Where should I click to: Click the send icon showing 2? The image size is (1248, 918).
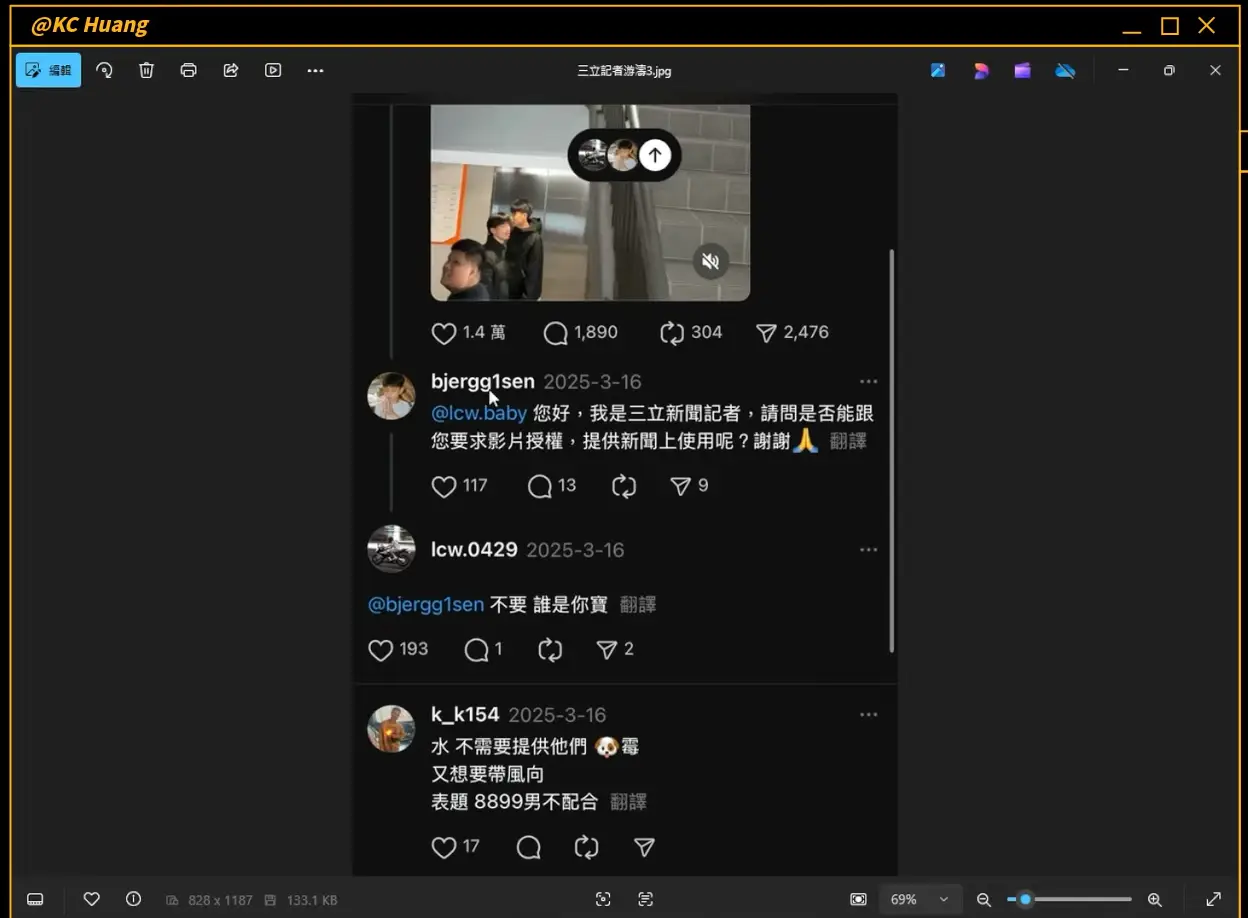pos(606,650)
